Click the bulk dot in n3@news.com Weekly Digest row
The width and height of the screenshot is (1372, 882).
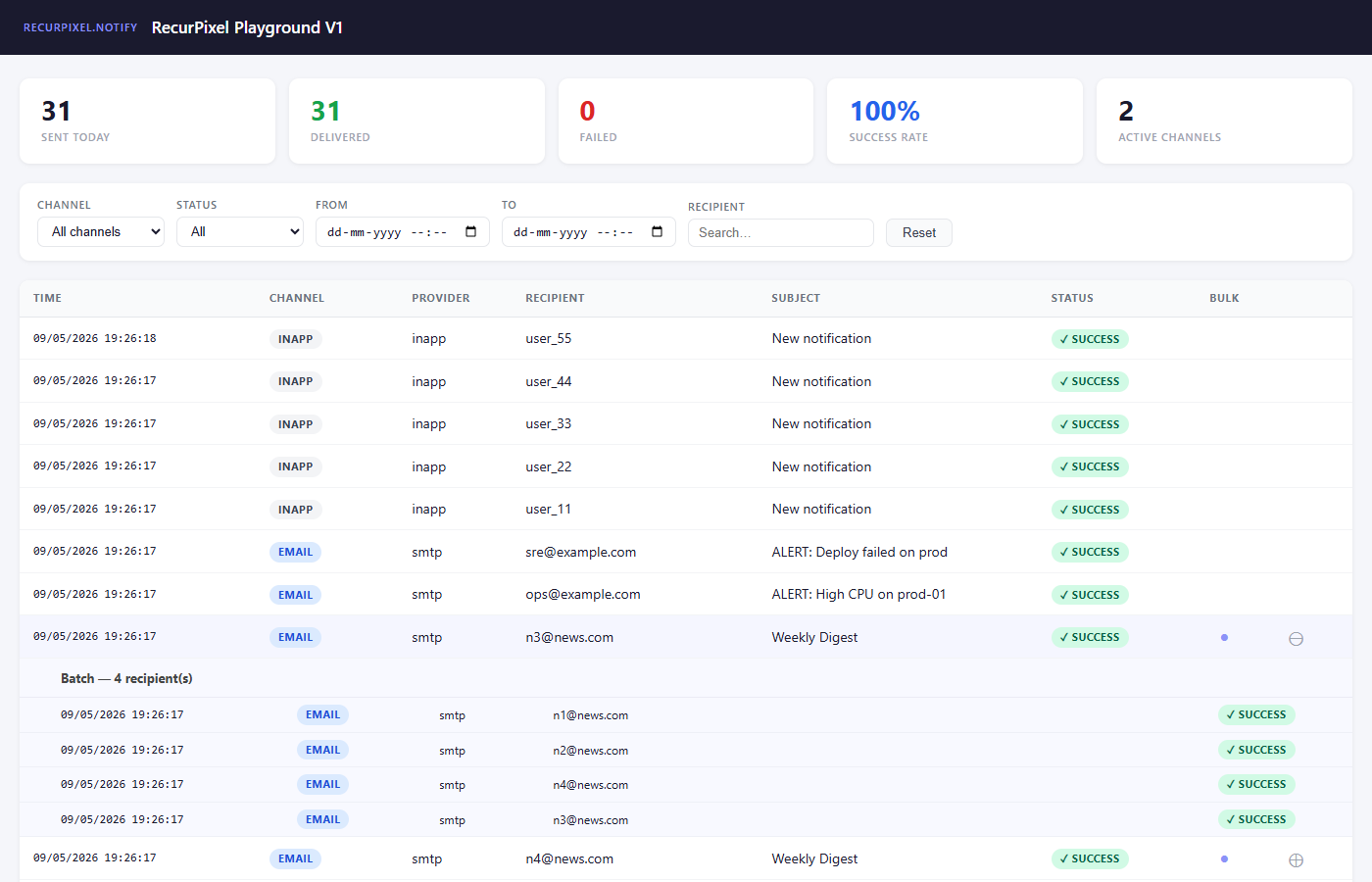click(1224, 638)
